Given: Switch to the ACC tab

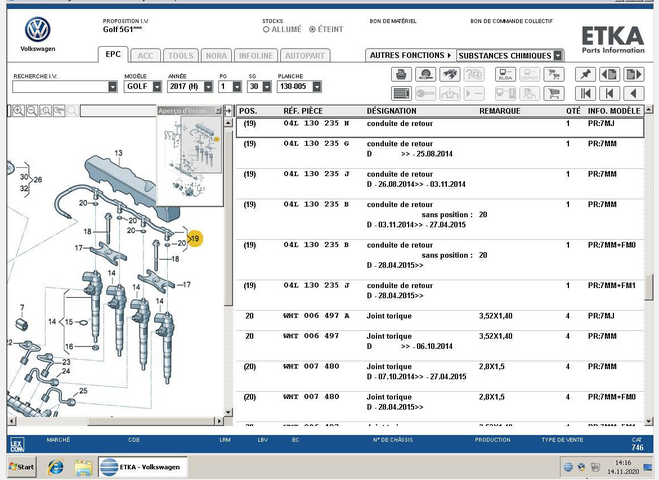Looking at the screenshot, I should coord(145,55).
